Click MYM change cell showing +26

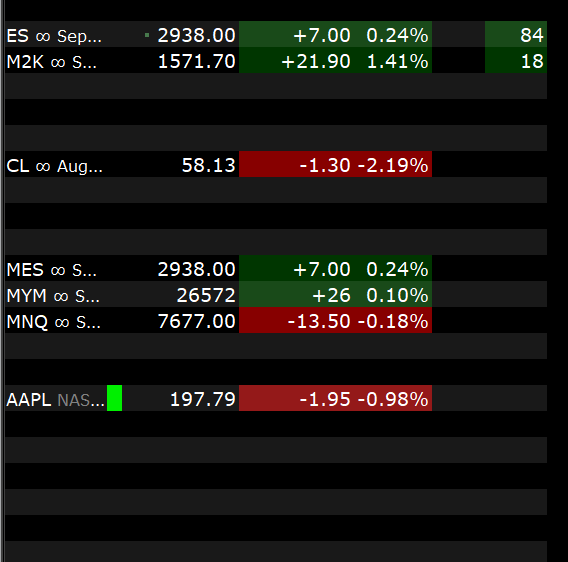pyautogui.click(x=331, y=295)
